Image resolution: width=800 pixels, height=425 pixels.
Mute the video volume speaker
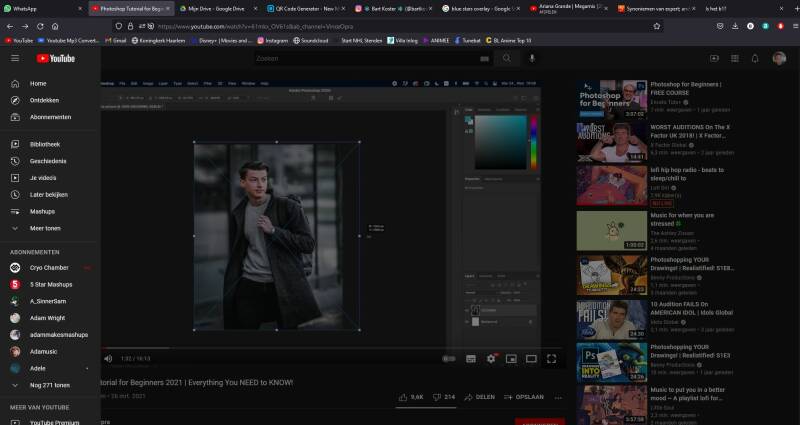108,358
